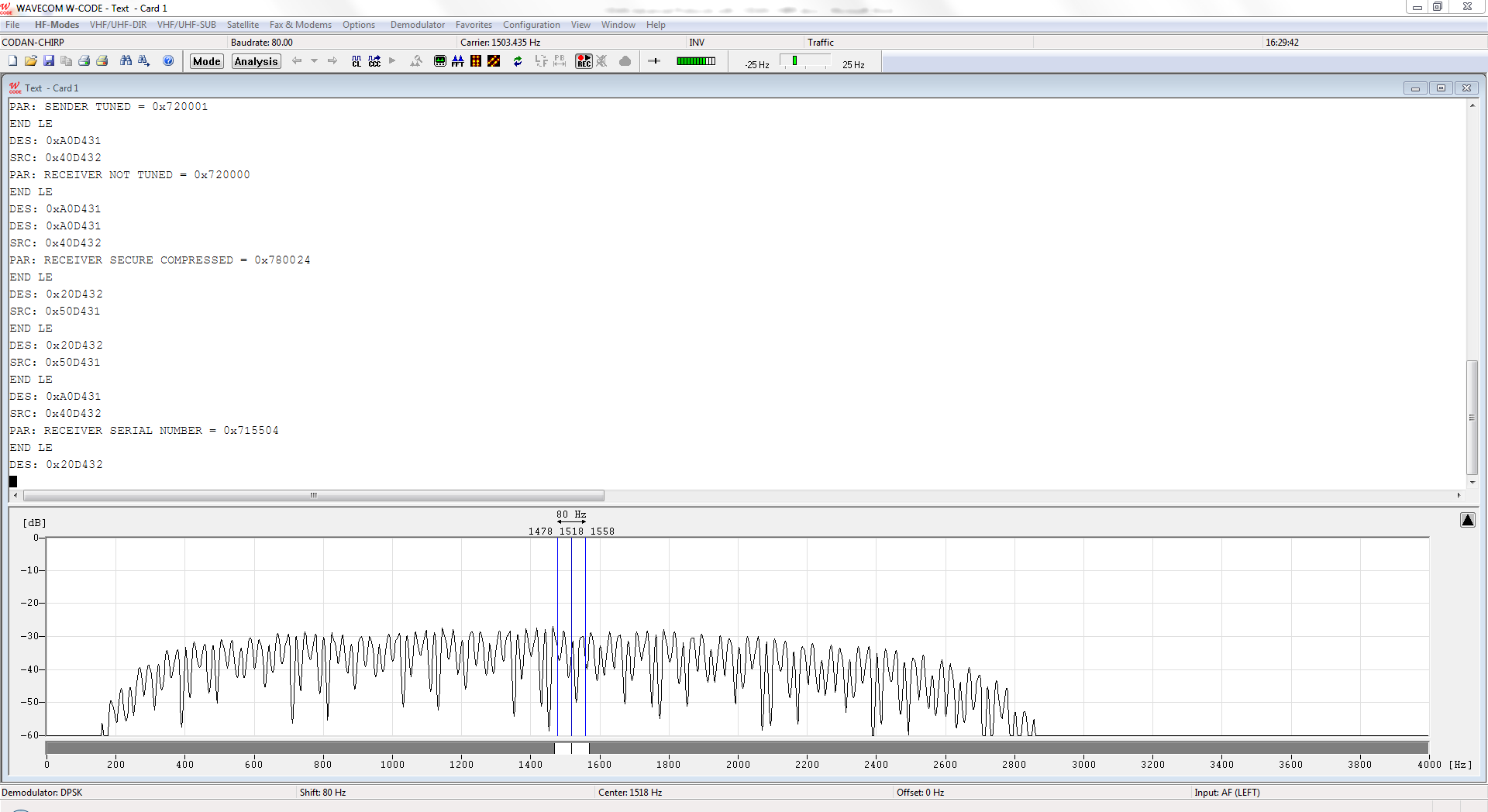Click the CCC toolbar icon
The image size is (1488, 812).
tap(374, 61)
